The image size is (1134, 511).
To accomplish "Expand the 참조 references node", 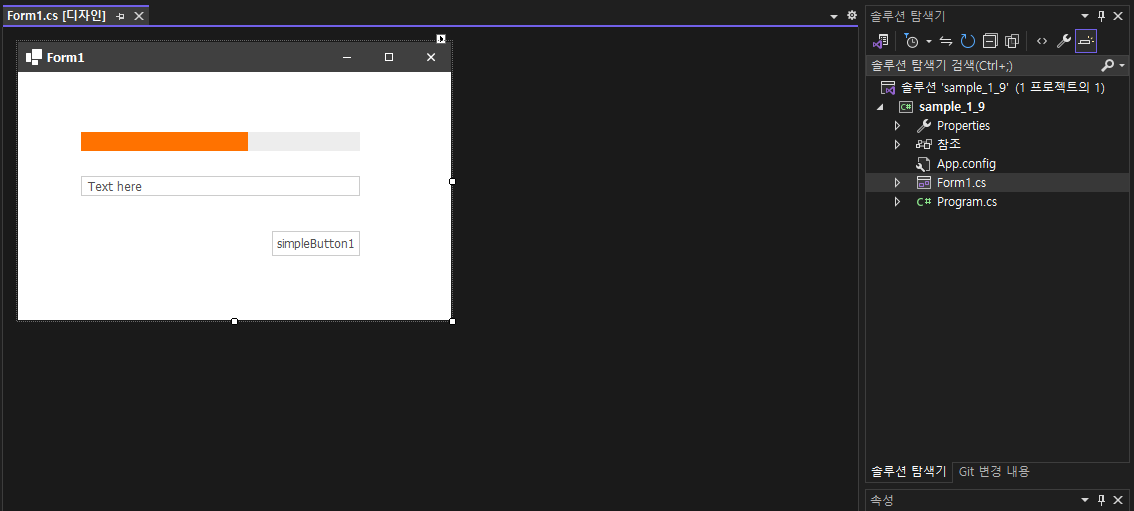I will pos(898,145).
